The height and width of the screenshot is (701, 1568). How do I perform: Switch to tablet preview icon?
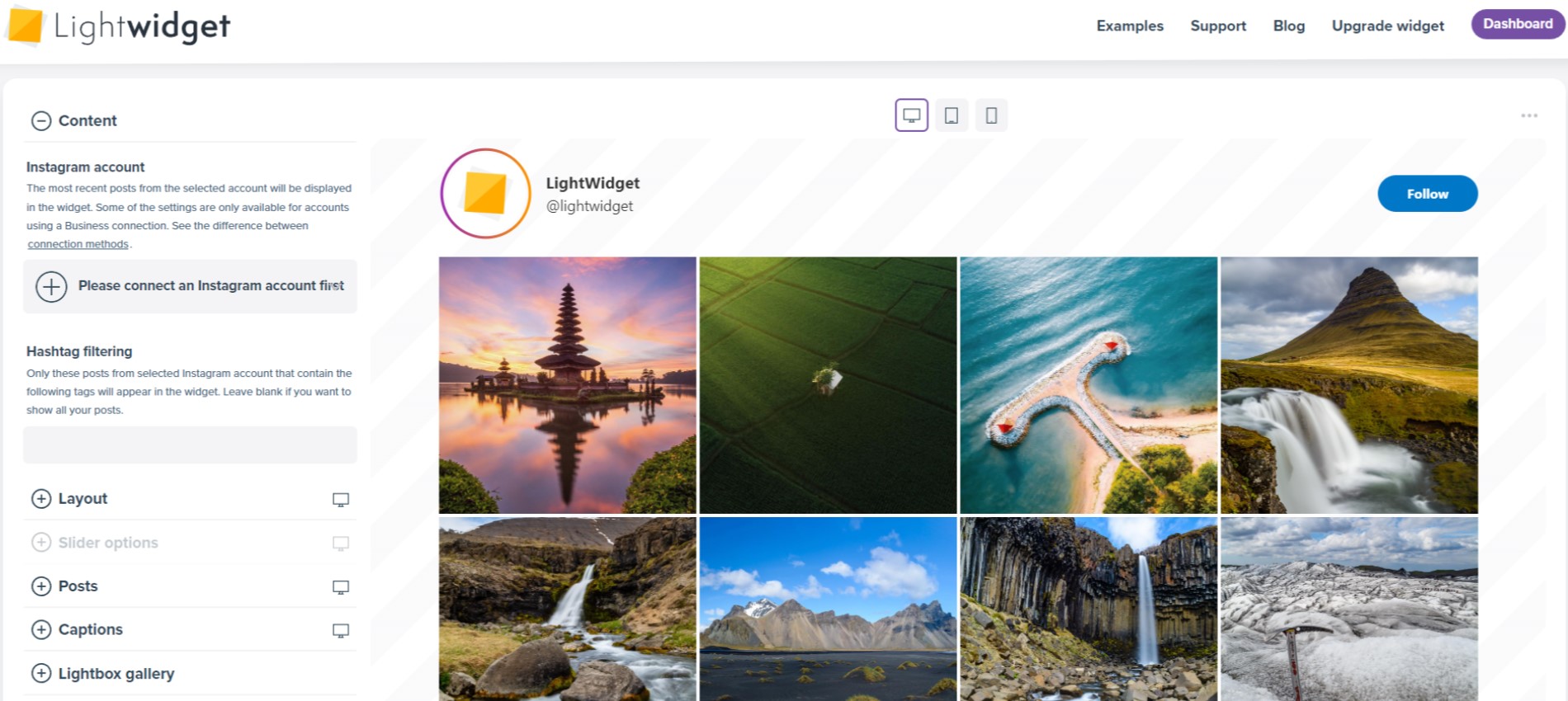[952, 115]
